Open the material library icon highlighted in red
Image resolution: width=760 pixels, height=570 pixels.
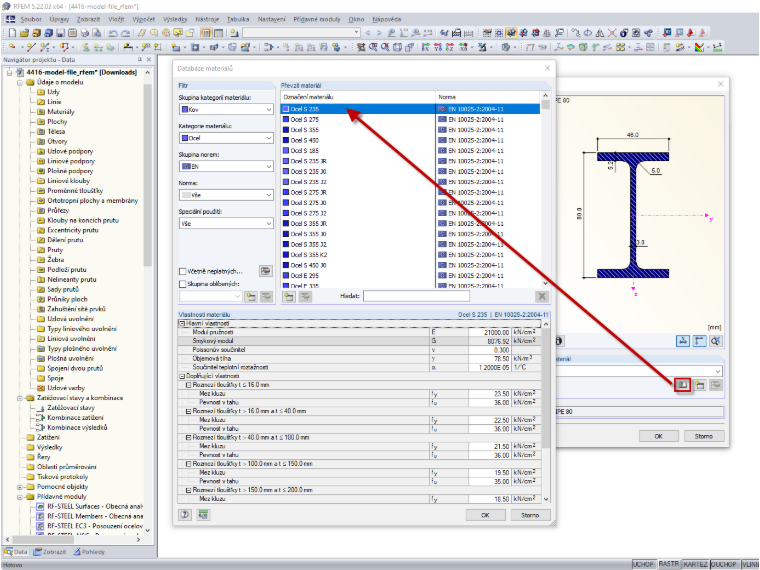[682, 385]
